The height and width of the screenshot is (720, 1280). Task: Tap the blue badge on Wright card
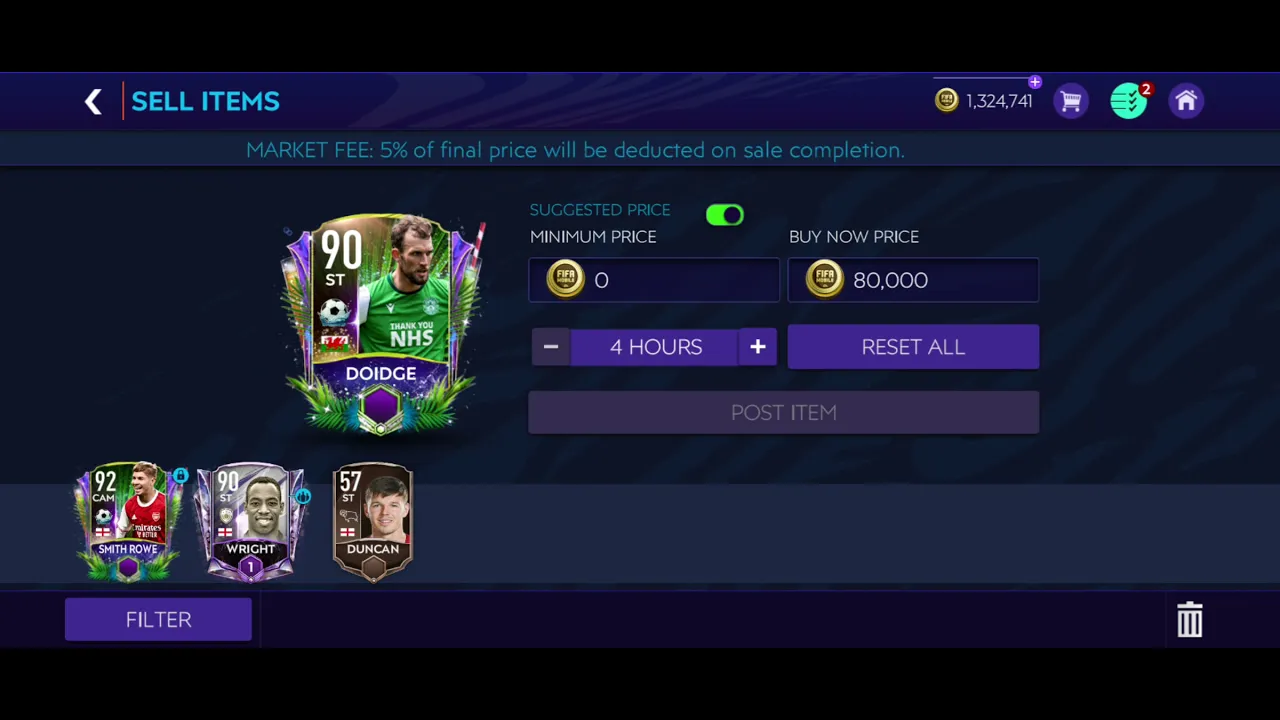(303, 496)
